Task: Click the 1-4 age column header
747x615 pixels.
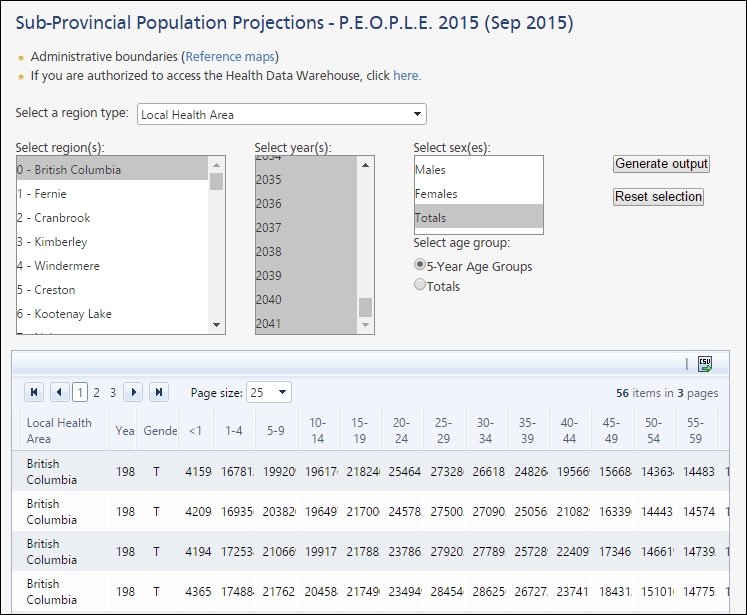Action: tap(234, 430)
